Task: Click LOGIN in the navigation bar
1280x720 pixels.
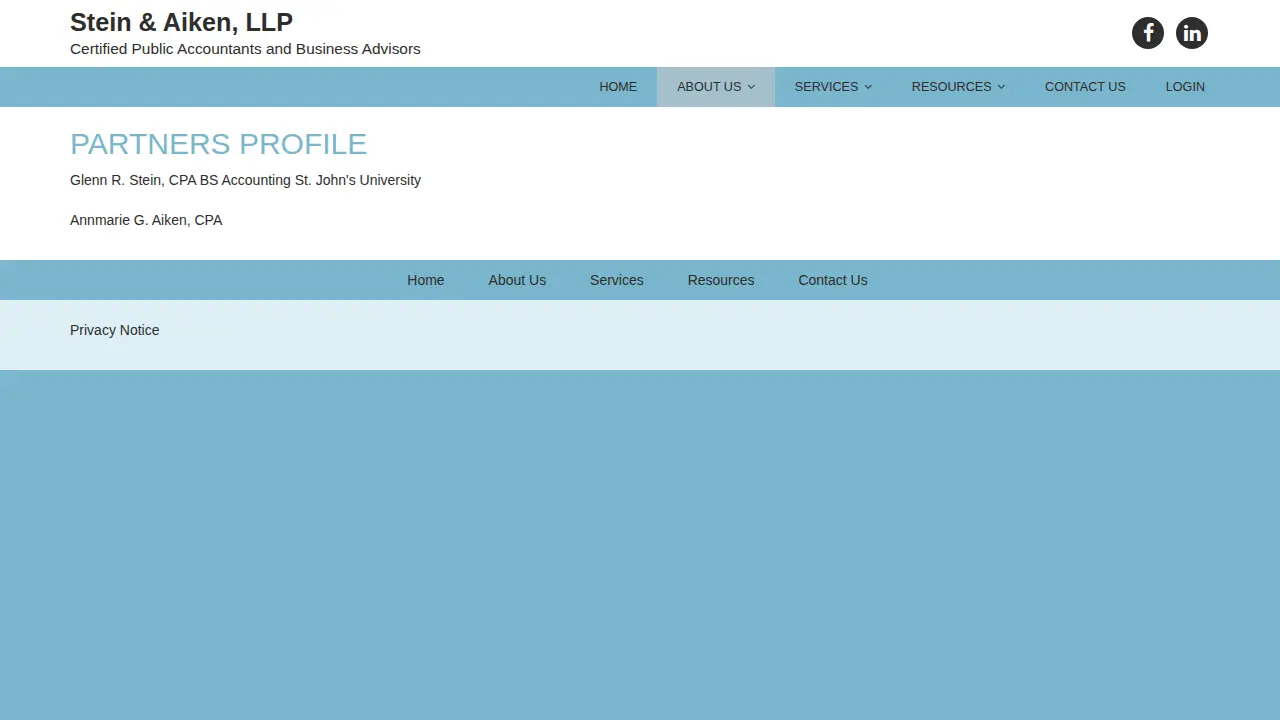Action: pos(1185,87)
